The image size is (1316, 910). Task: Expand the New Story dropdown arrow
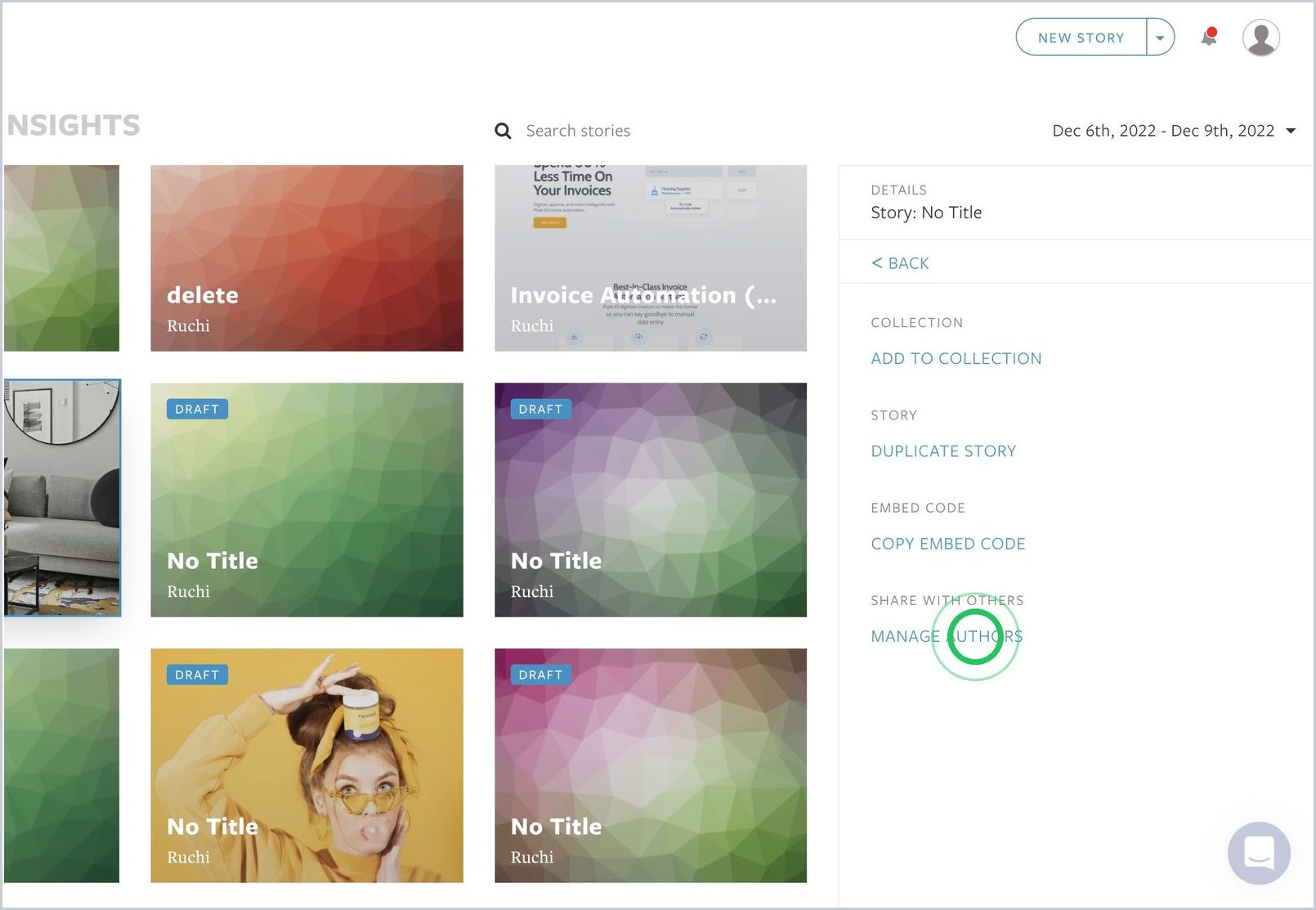(x=1161, y=38)
